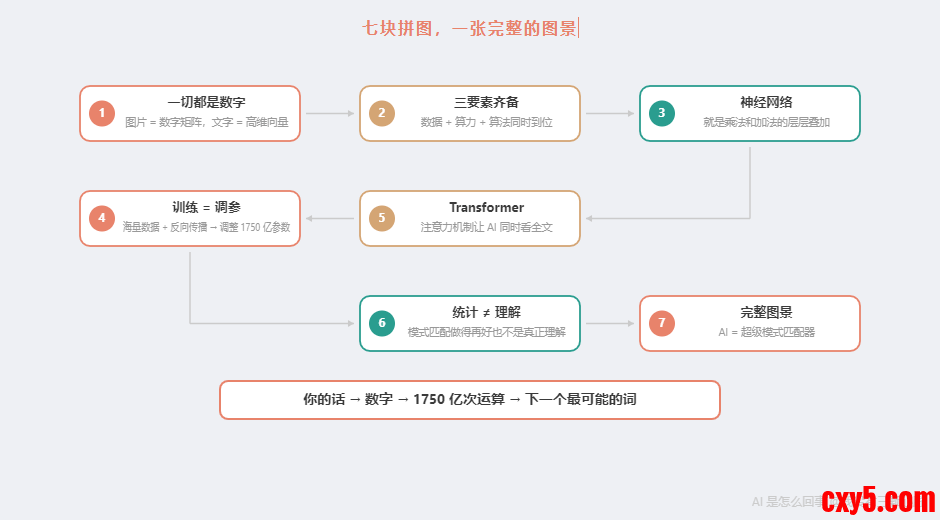This screenshot has height=520, width=940.
Task: Select the 三要素齐备 card title
Action: [x=486, y=102]
